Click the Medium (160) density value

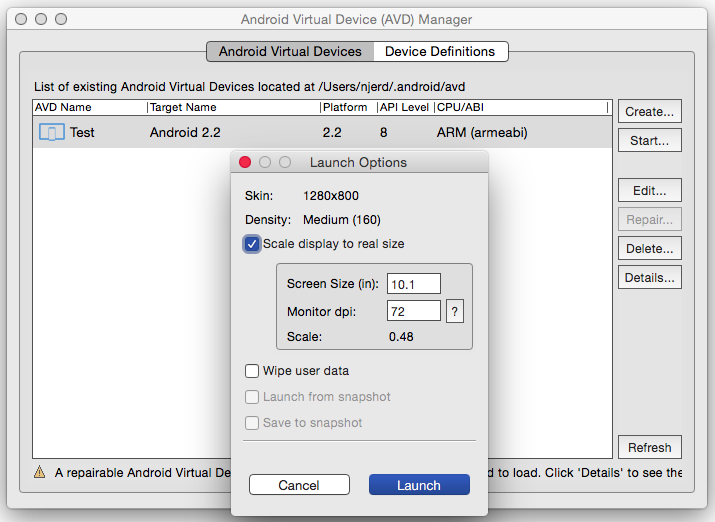[x=342, y=220]
